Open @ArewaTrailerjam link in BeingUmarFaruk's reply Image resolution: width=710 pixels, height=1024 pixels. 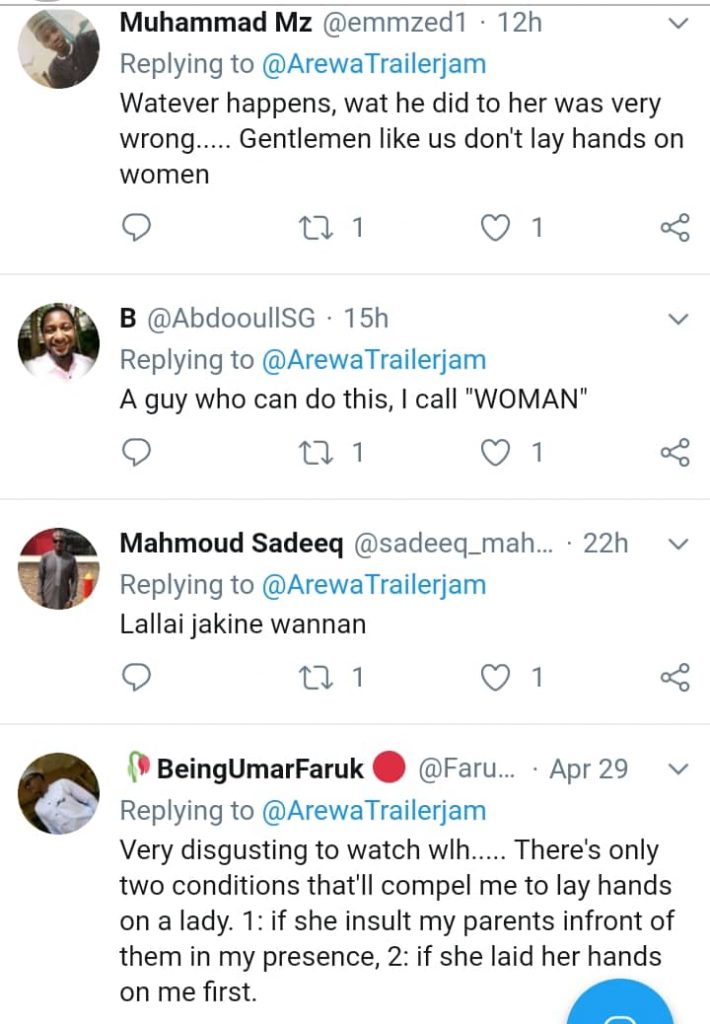374,810
